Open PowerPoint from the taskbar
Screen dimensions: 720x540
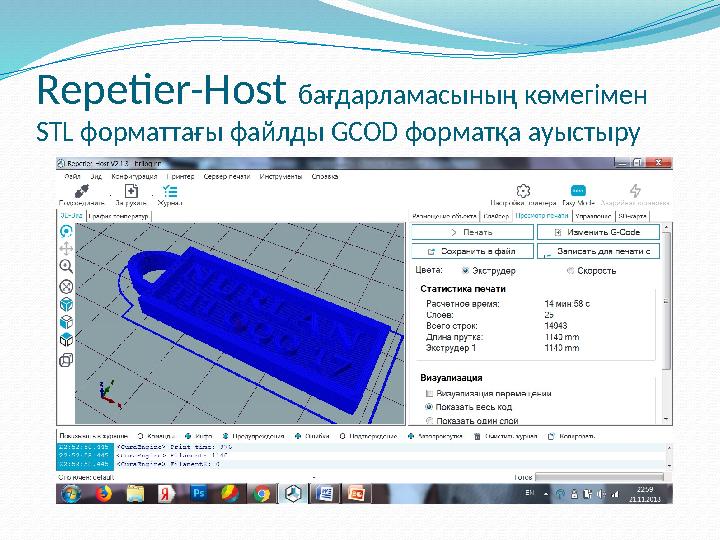(x=357, y=494)
